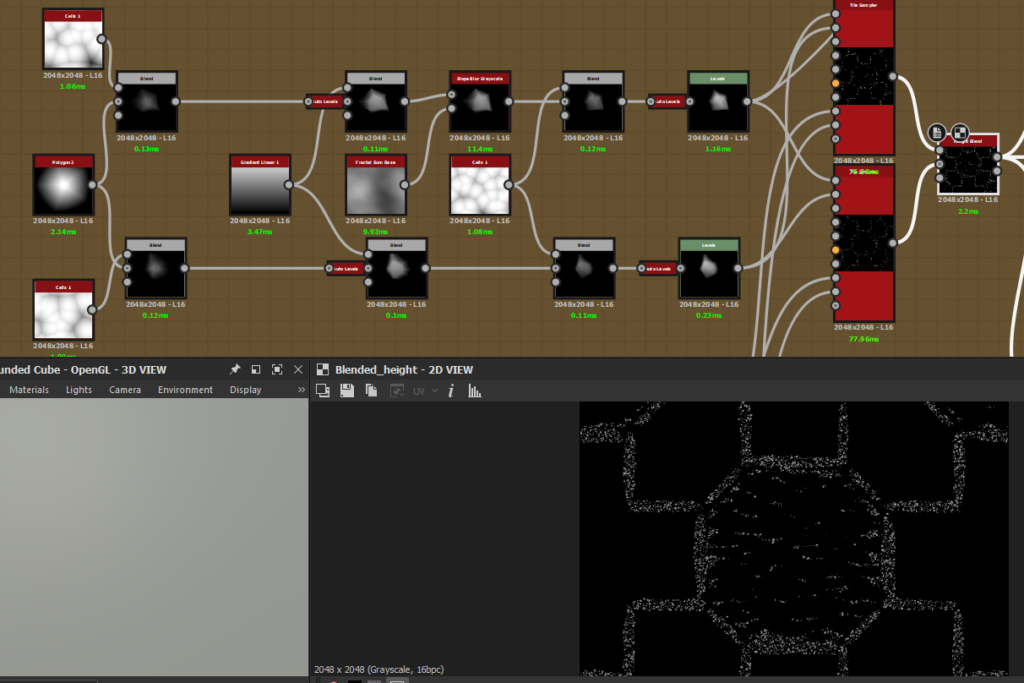The width and height of the screenshot is (1024, 683).
Task: Click the Tile Sampler title at the top of the graph
Action: (x=863, y=5)
